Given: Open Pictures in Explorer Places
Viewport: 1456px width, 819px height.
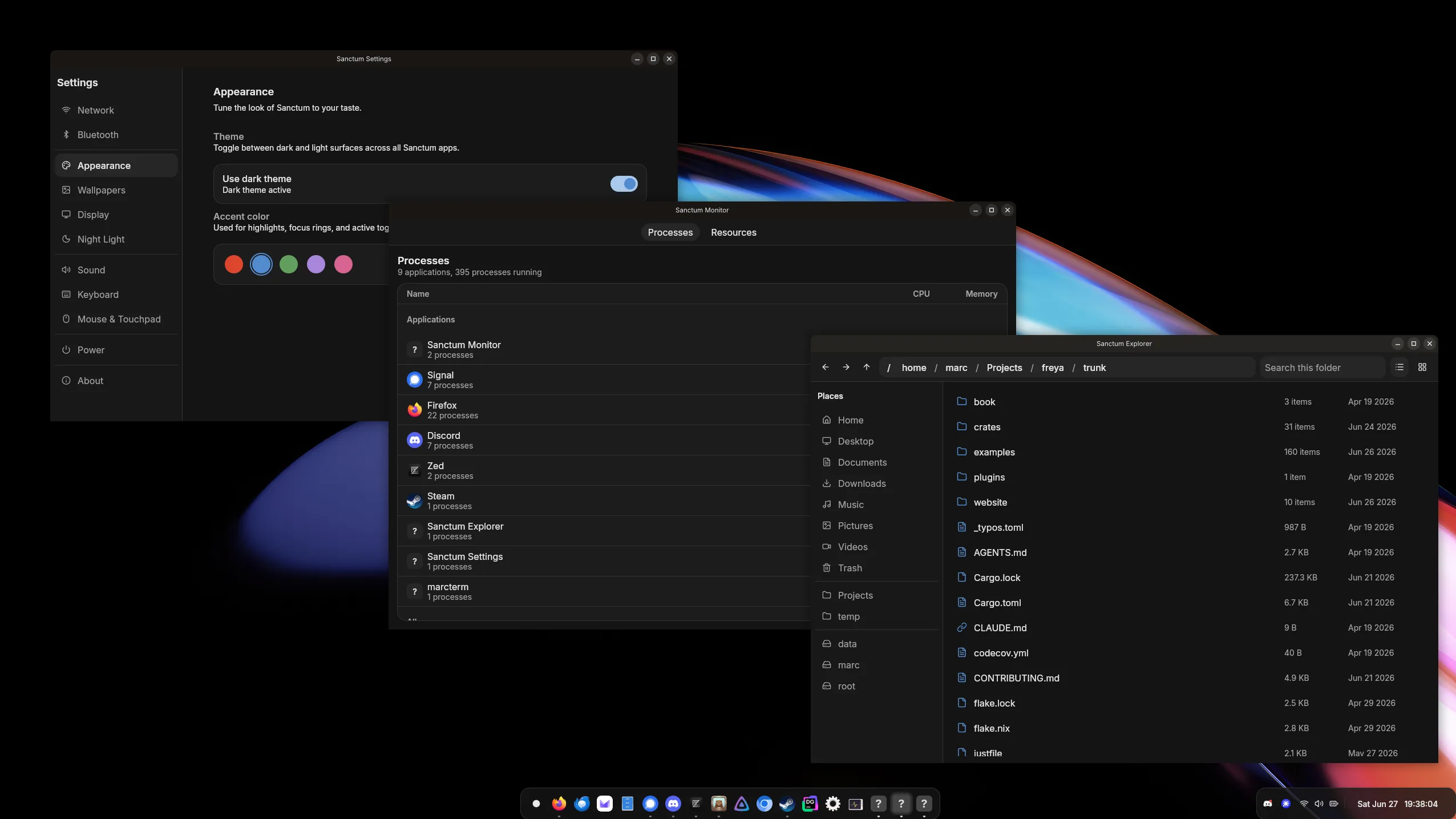Looking at the screenshot, I should click(x=876, y=526).
